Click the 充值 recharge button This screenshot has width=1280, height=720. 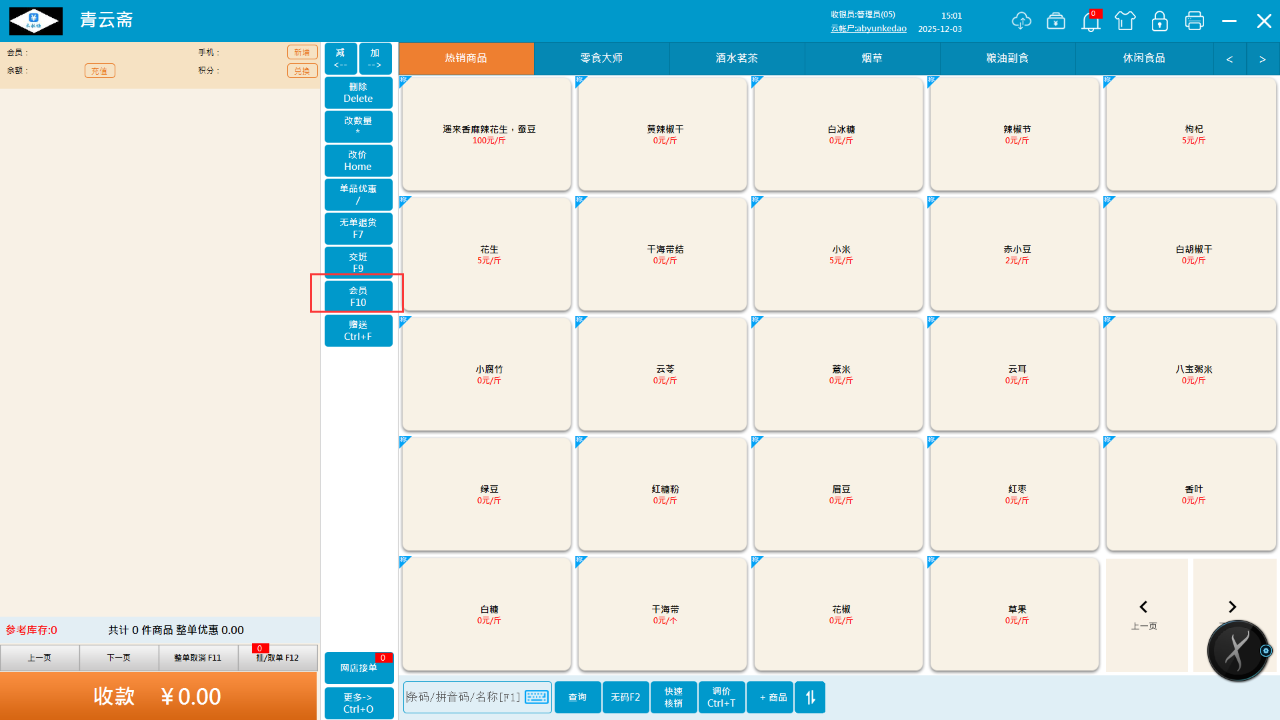[x=100, y=71]
